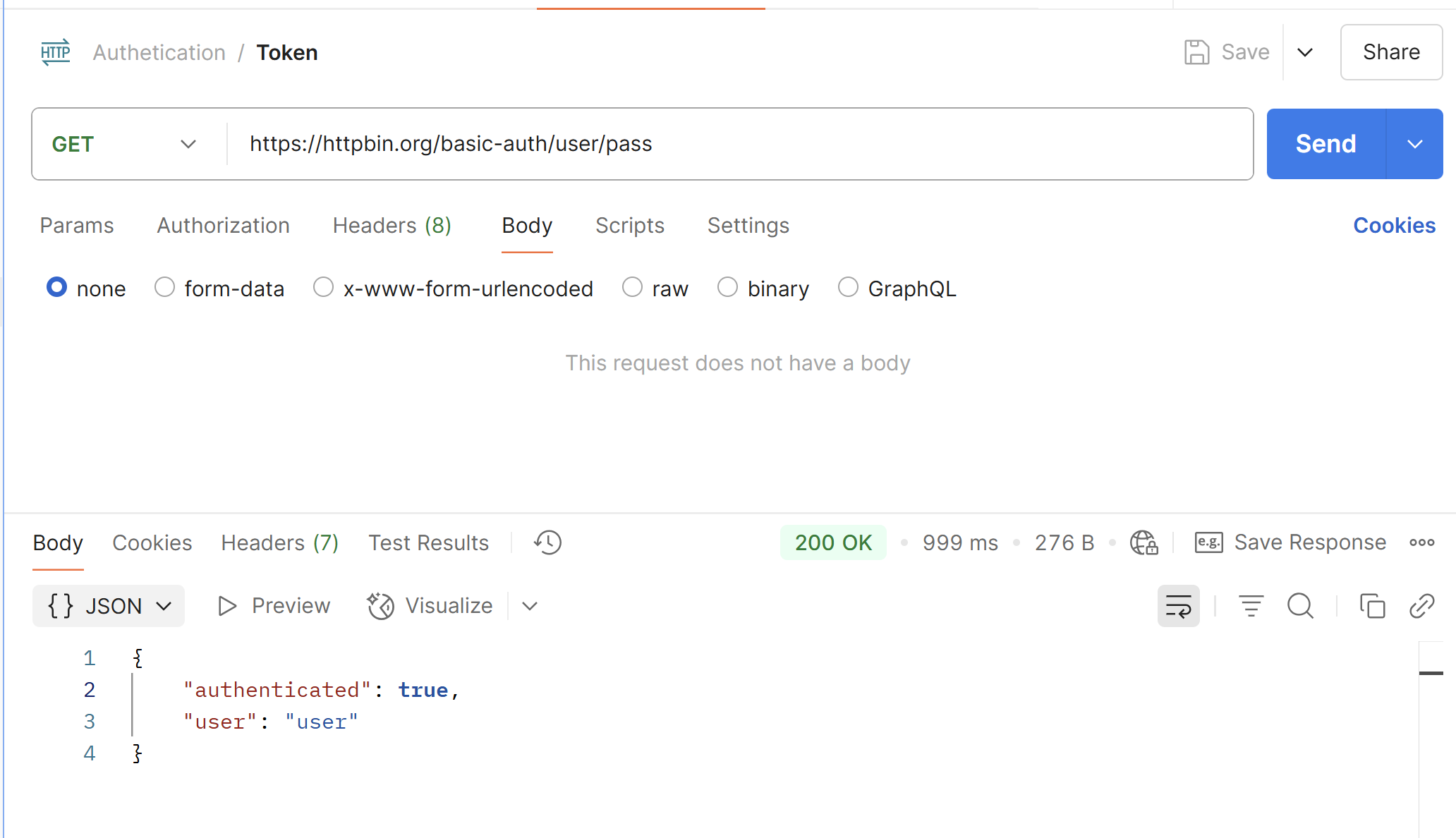Send the request to httpbin.org

(x=1325, y=144)
